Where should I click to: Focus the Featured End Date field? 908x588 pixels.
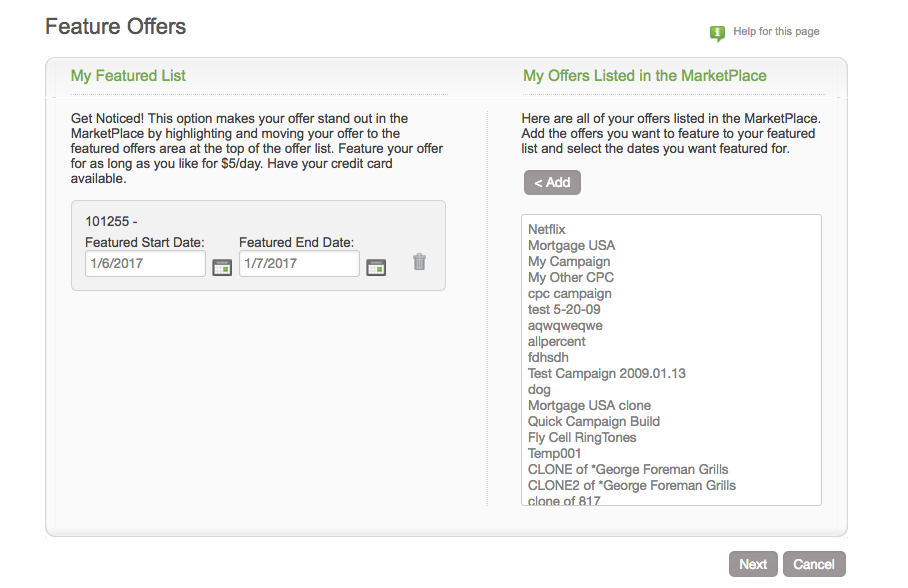(x=299, y=264)
